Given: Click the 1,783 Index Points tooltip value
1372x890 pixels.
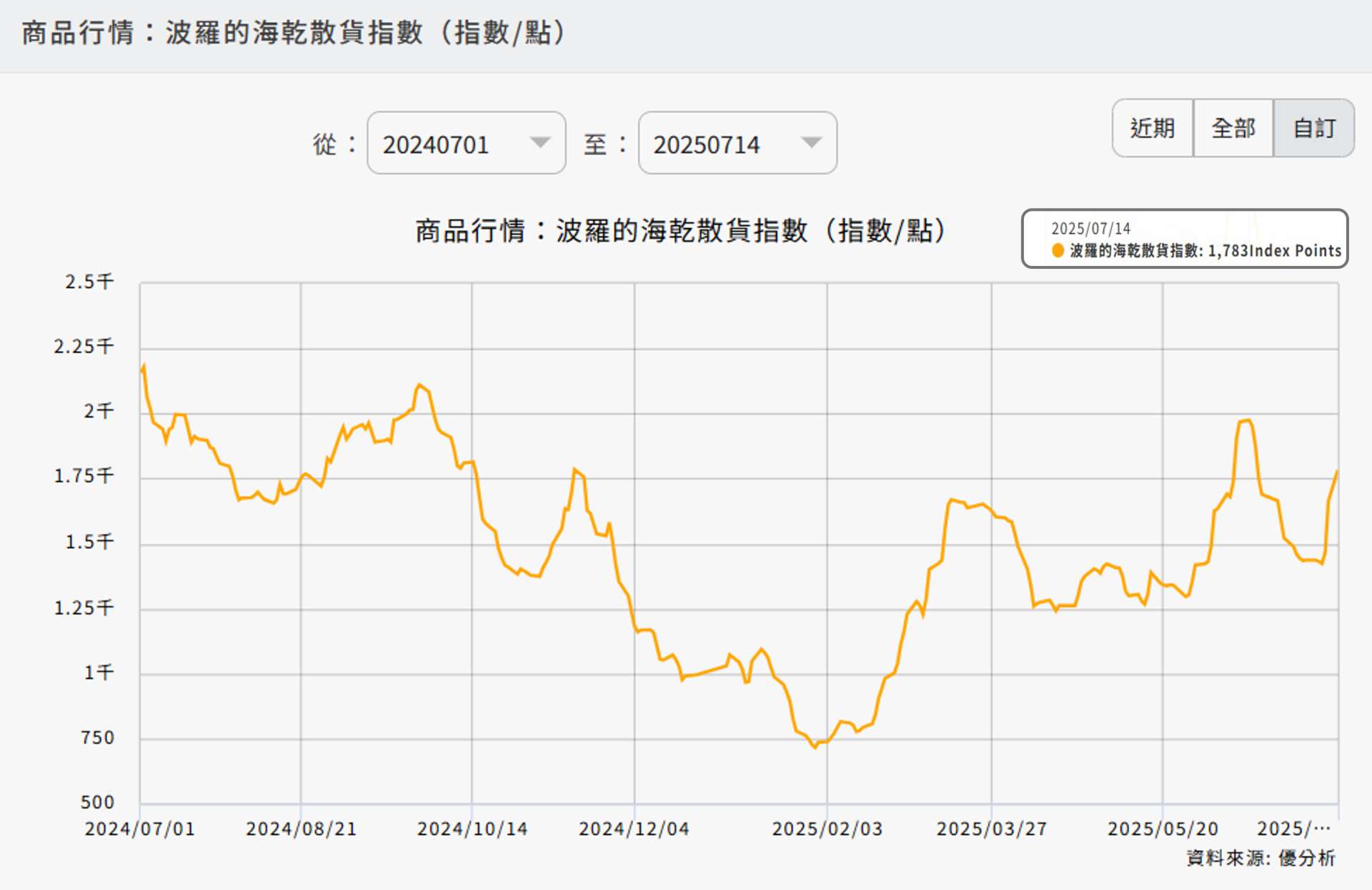Looking at the screenshot, I should (x=1274, y=251).
